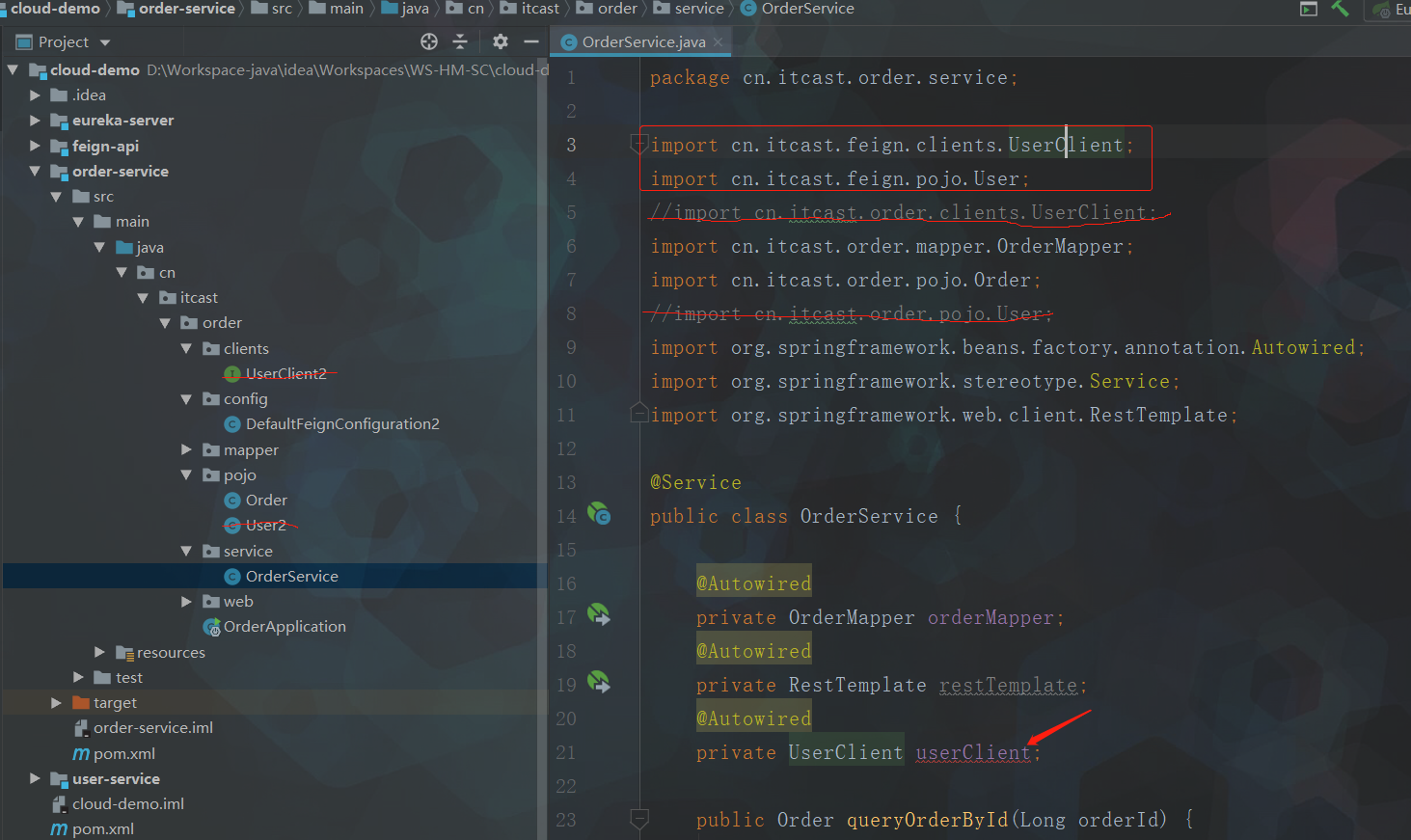This screenshot has width=1411, height=840.
Task: Collapse the service package arrow
Action: [x=186, y=552]
